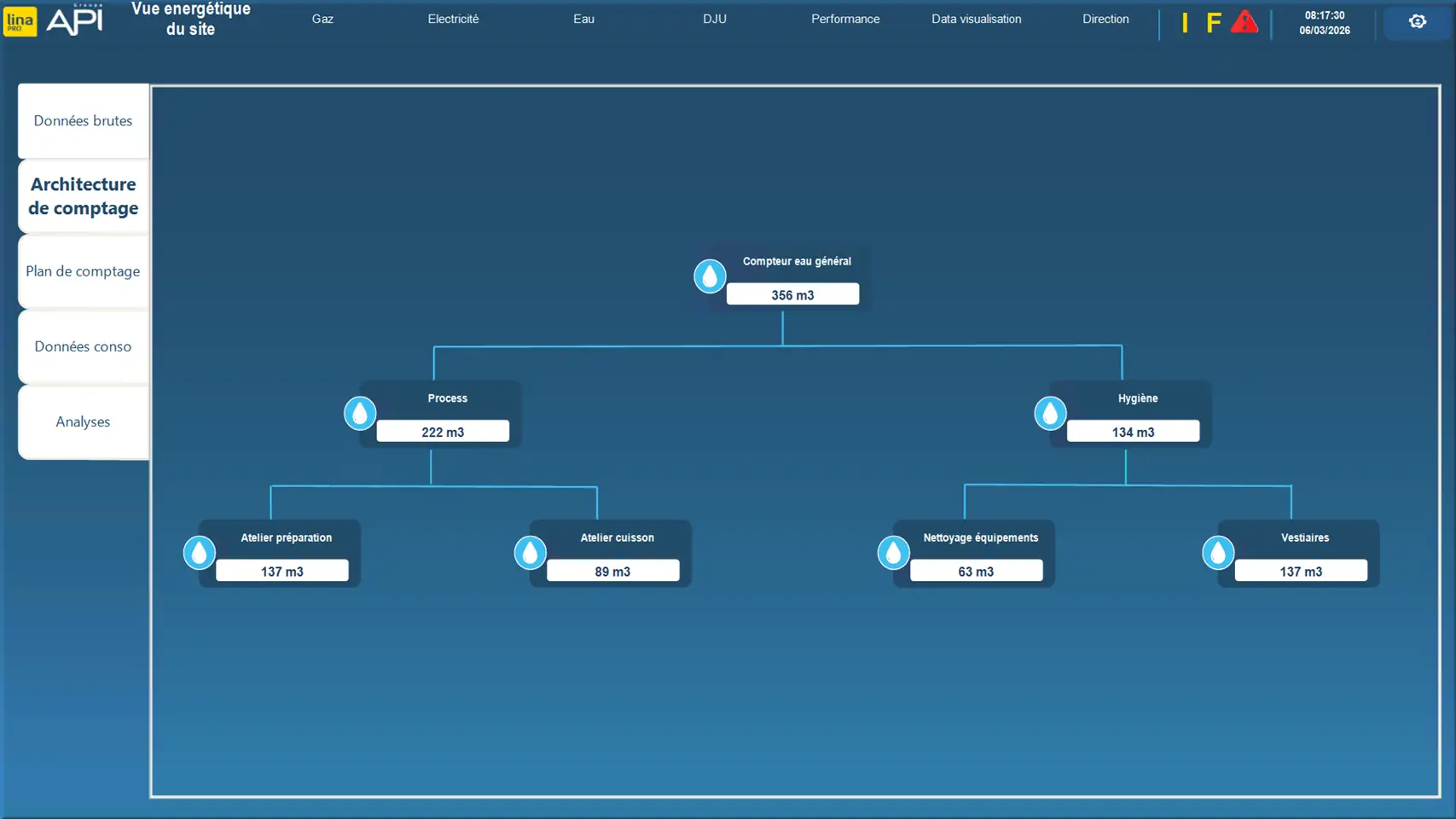Click the Hygiène water drop icon
The image size is (1456, 819).
(1050, 414)
